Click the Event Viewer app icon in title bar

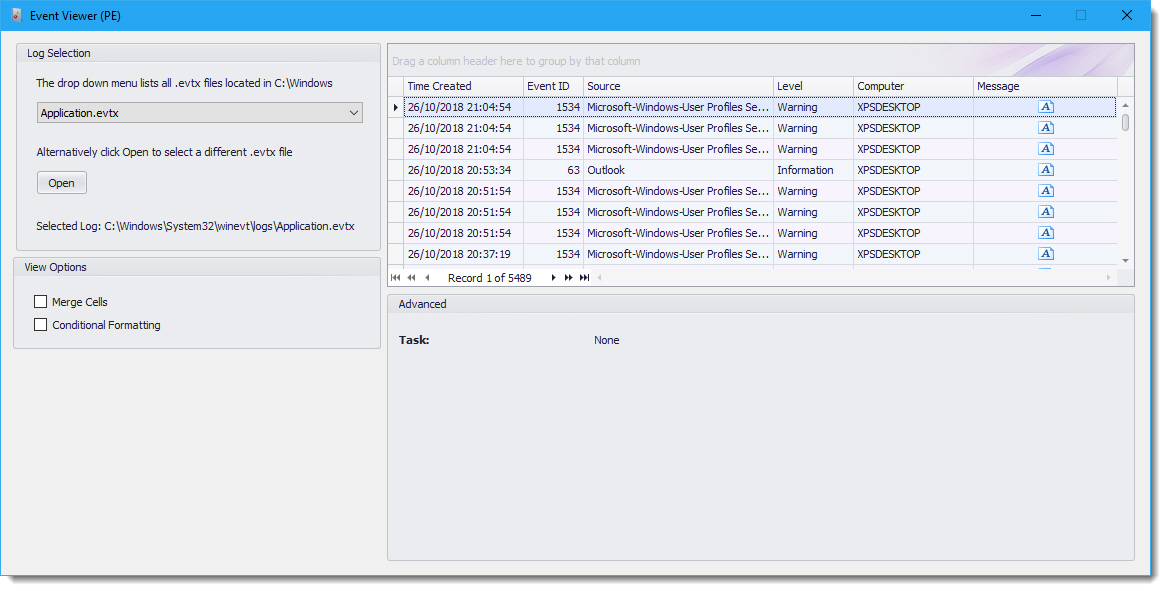coord(16,16)
